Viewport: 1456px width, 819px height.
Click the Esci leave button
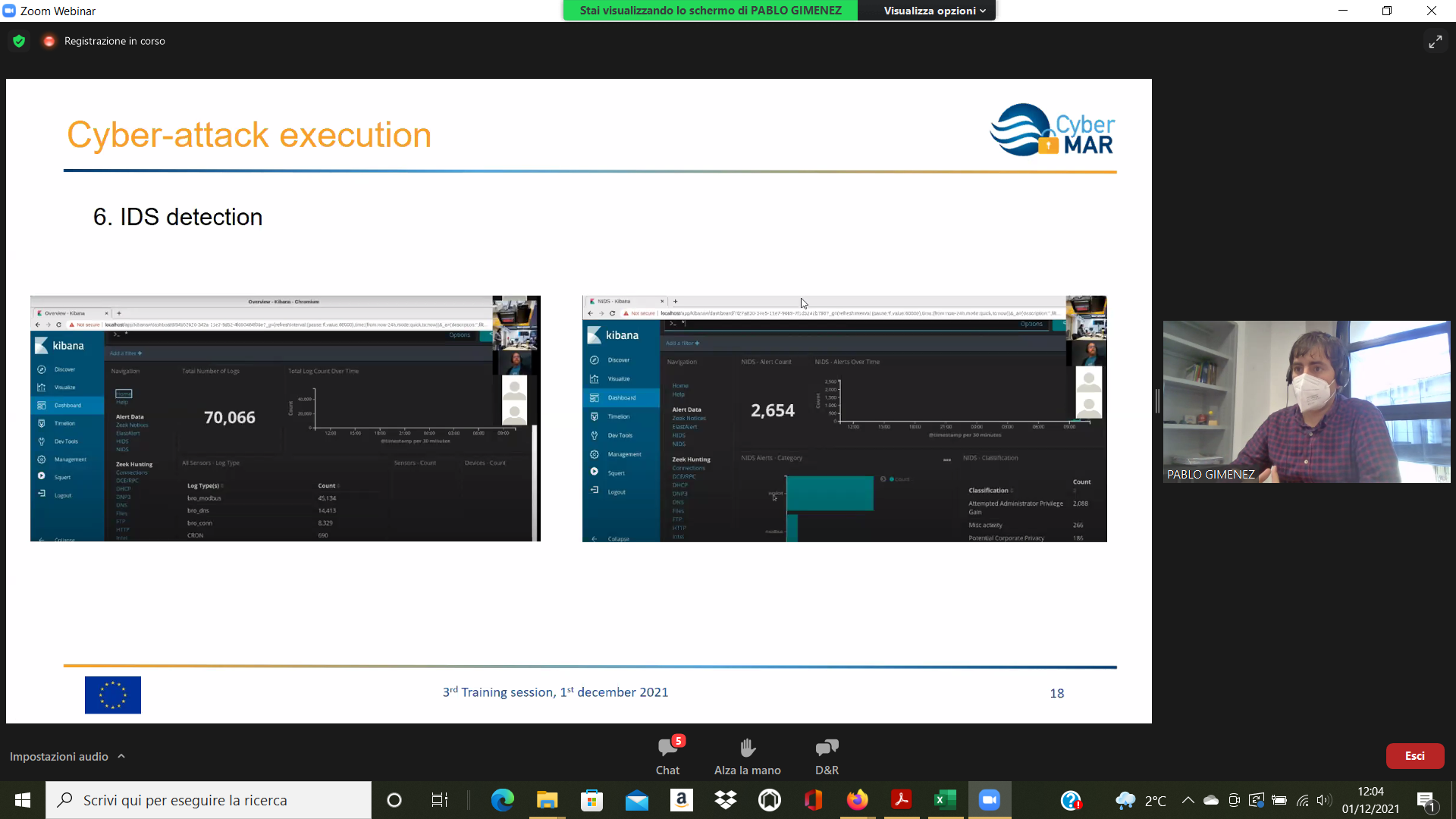click(1414, 756)
